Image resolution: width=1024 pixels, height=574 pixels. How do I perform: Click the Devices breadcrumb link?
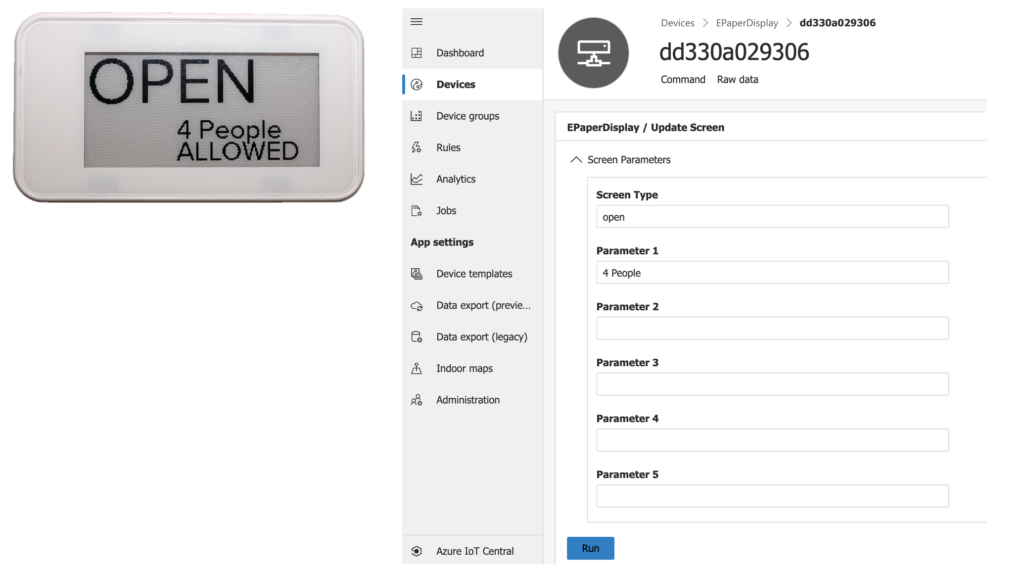tap(677, 23)
